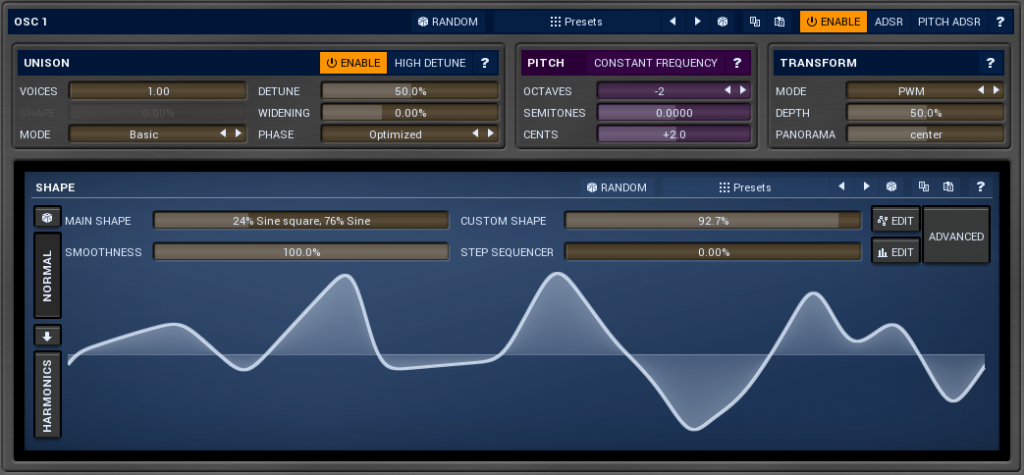The width and height of the screenshot is (1024, 475).
Task: Click EDIT button for CUSTOM SHAPE
Action: 896,221
